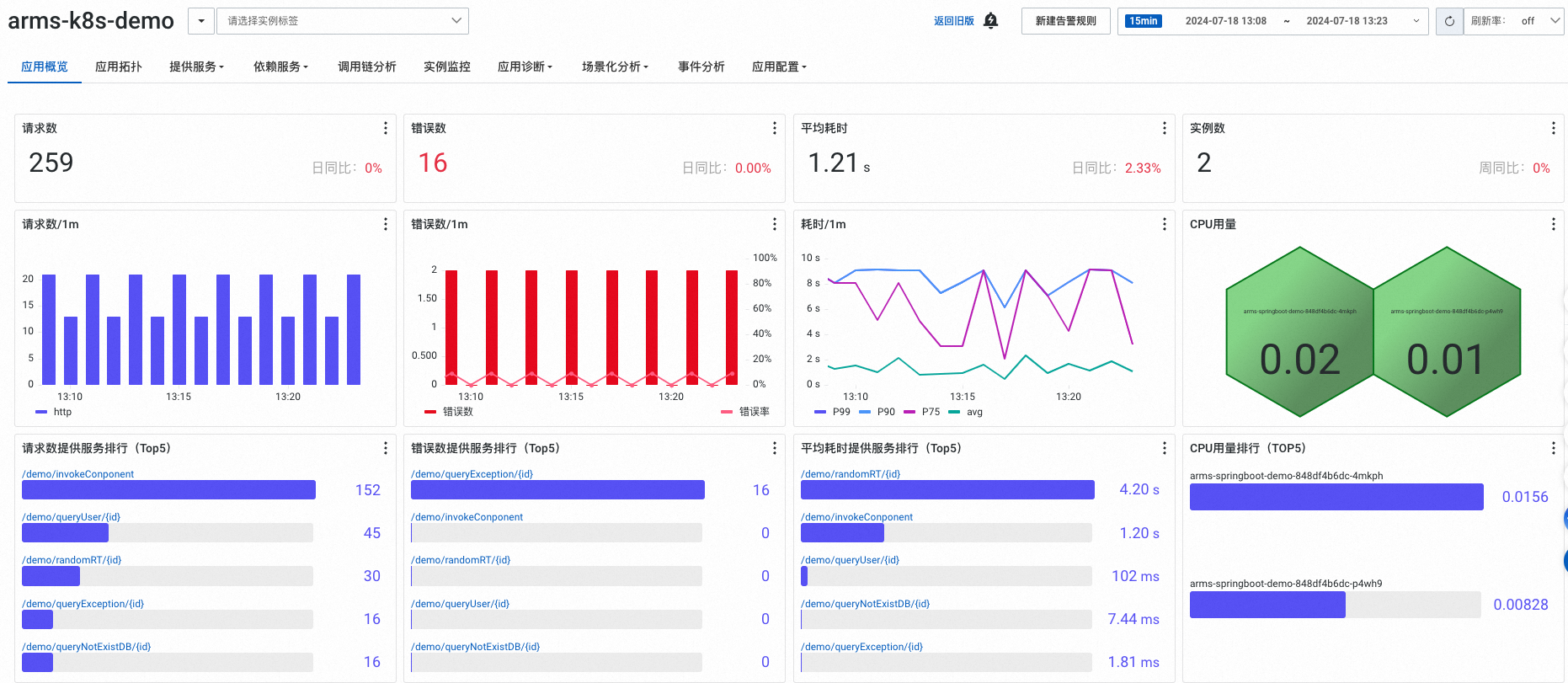Click the arms-springboot-demo-848df4b6dc-p4wh9 ranking label

(x=1286, y=584)
